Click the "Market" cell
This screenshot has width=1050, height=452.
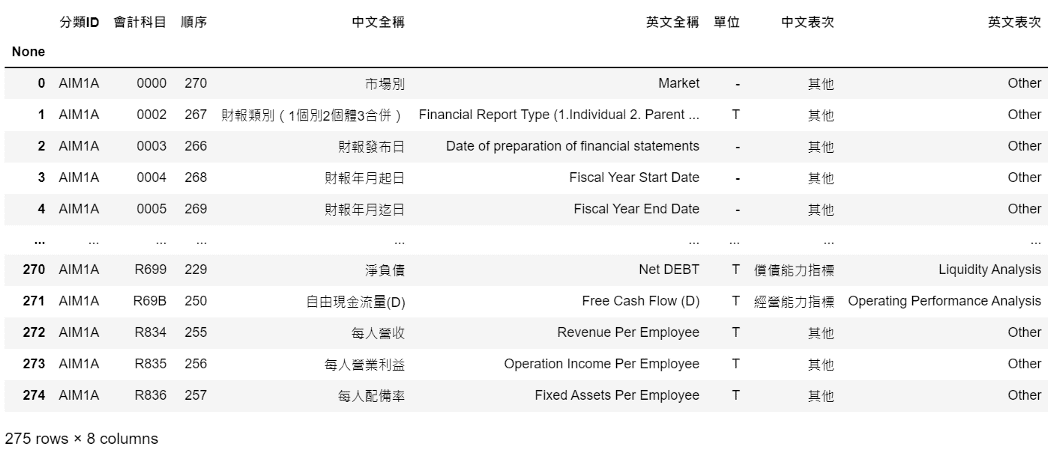tap(679, 84)
